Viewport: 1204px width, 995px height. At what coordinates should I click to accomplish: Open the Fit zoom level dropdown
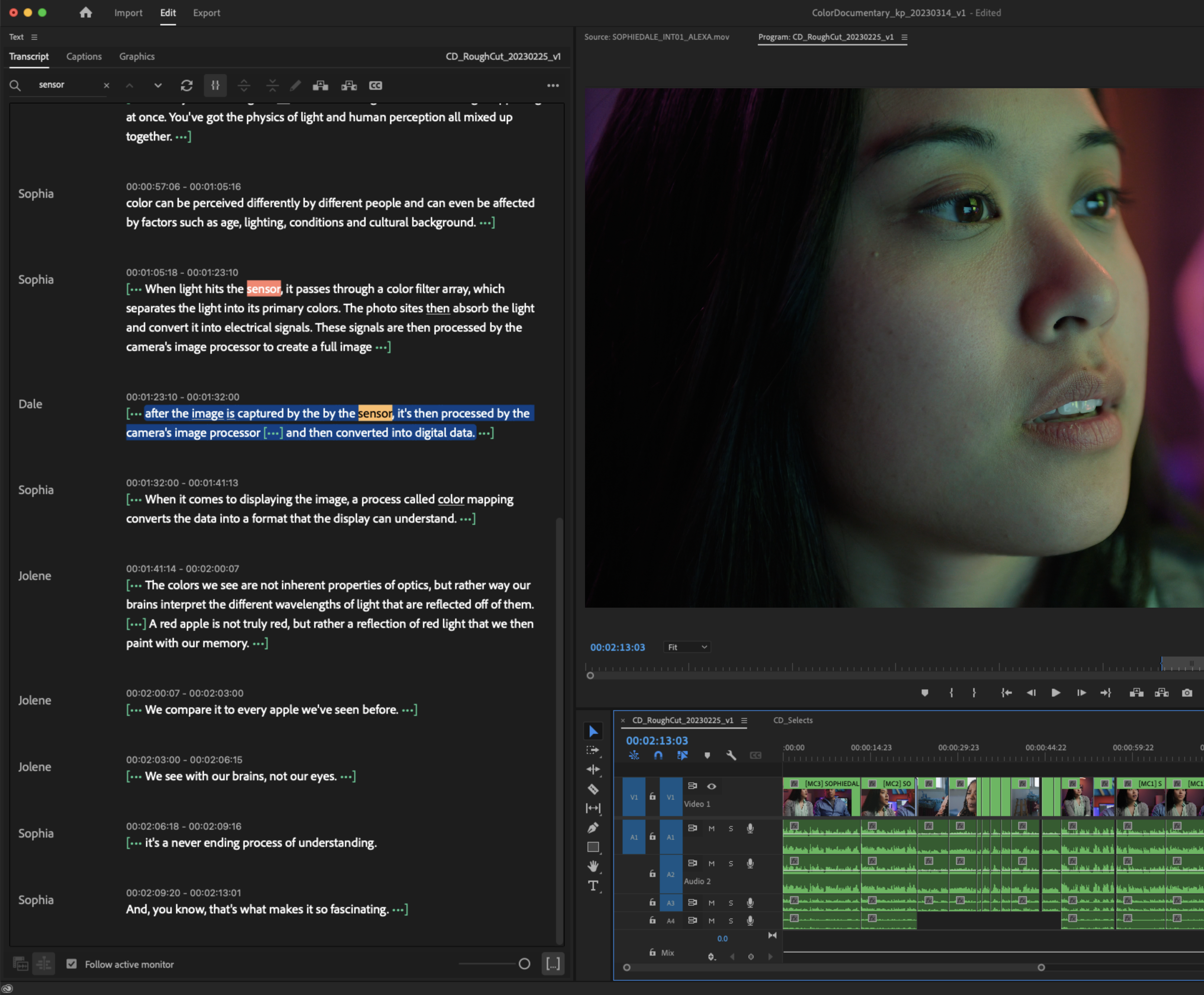pos(687,647)
